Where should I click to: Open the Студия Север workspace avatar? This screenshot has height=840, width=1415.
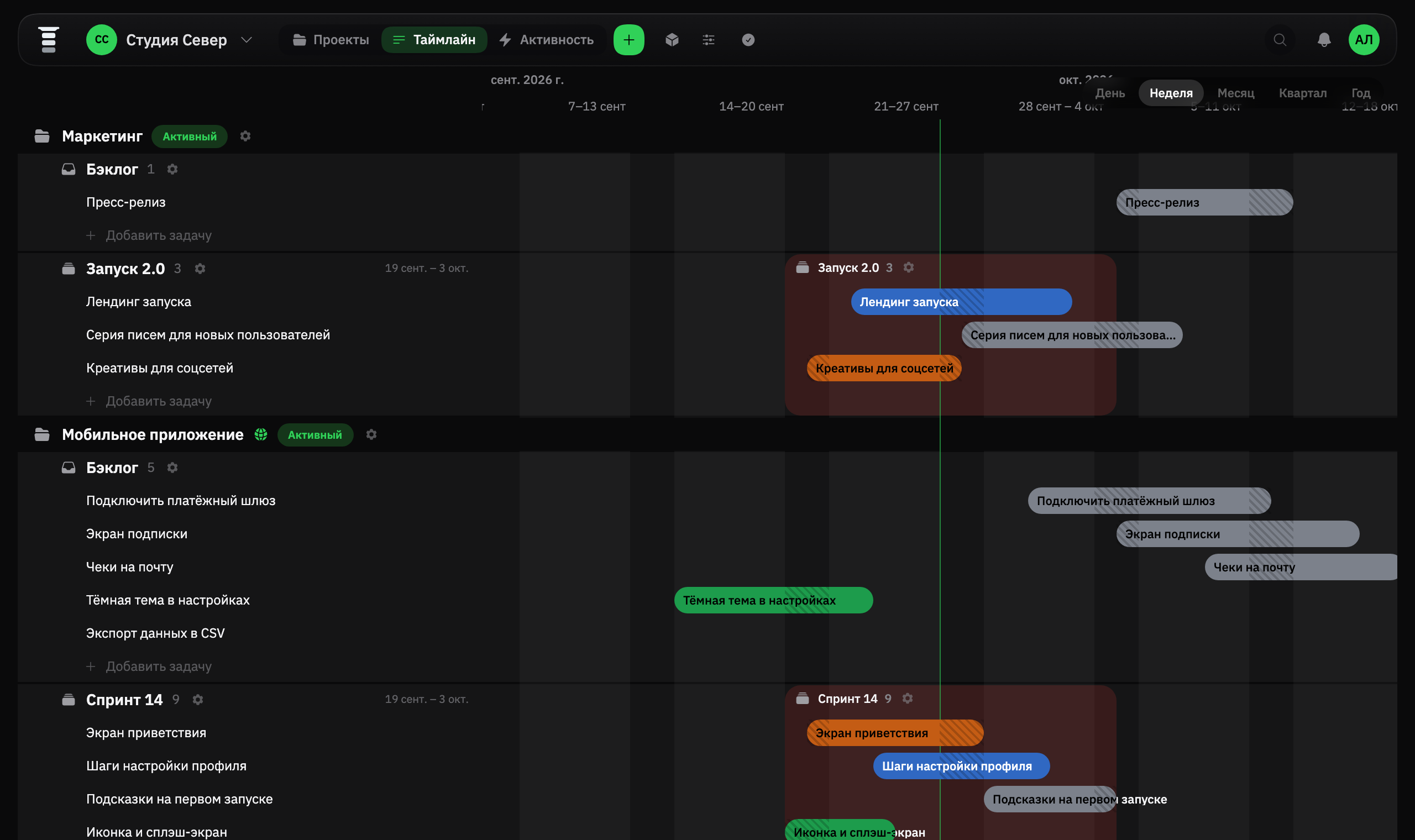[101, 40]
